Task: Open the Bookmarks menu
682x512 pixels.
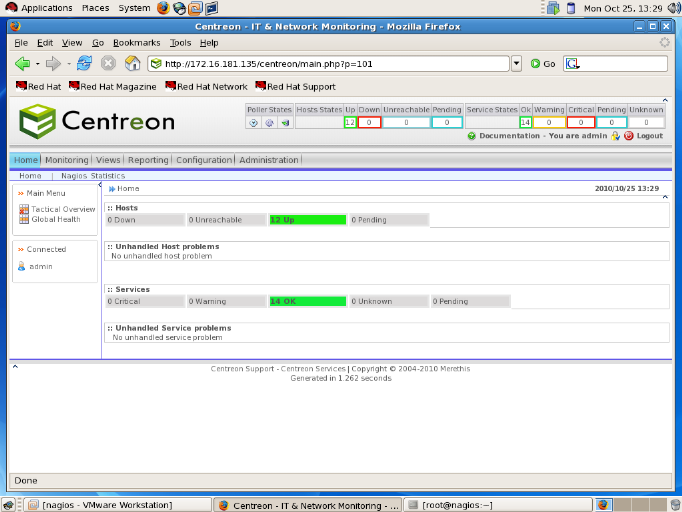Action: [137, 43]
